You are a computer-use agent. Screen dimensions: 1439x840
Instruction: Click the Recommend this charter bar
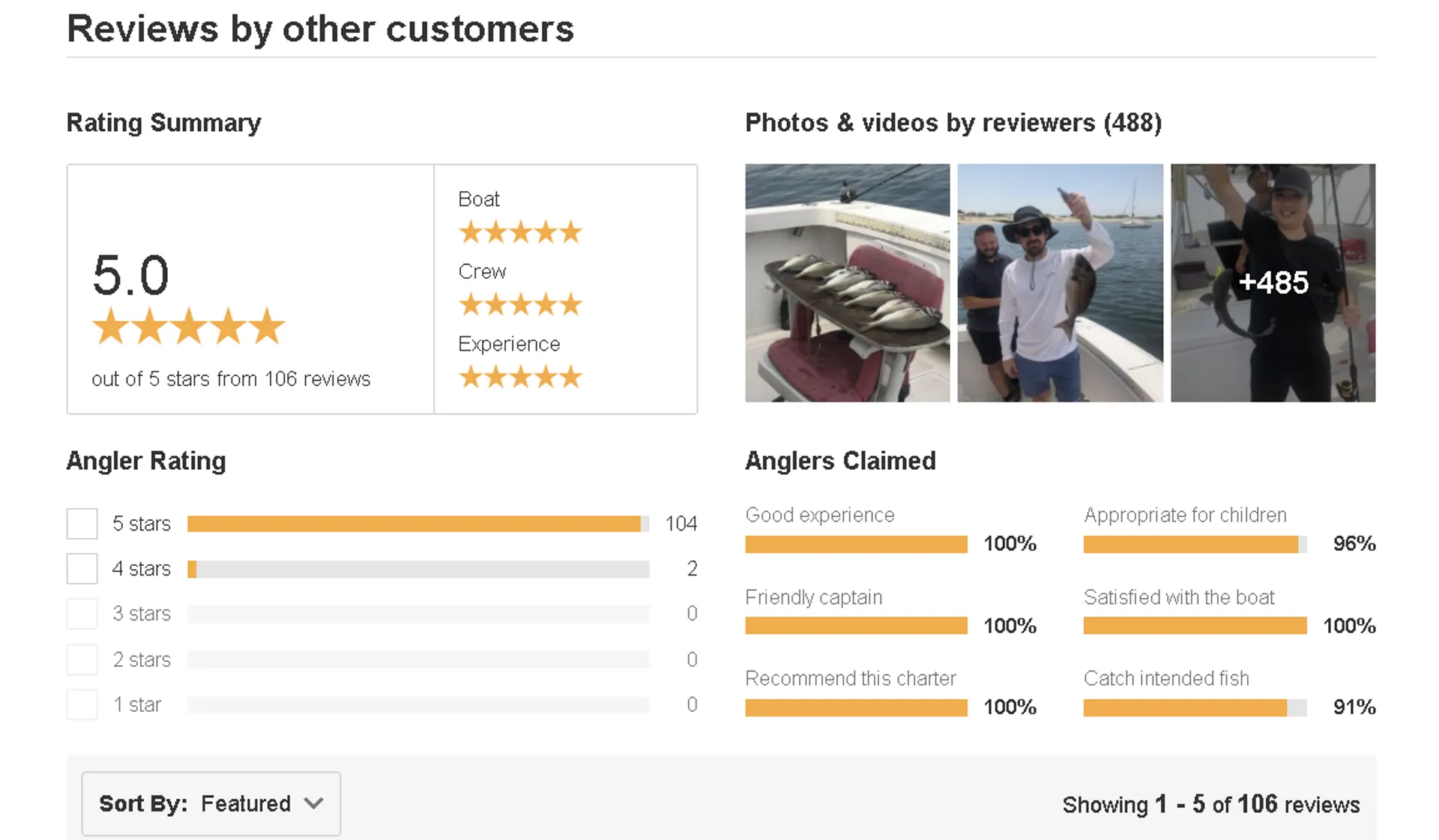856,707
